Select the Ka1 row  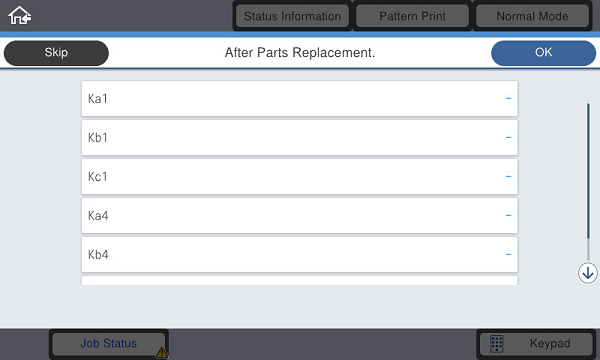click(x=300, y=99)
